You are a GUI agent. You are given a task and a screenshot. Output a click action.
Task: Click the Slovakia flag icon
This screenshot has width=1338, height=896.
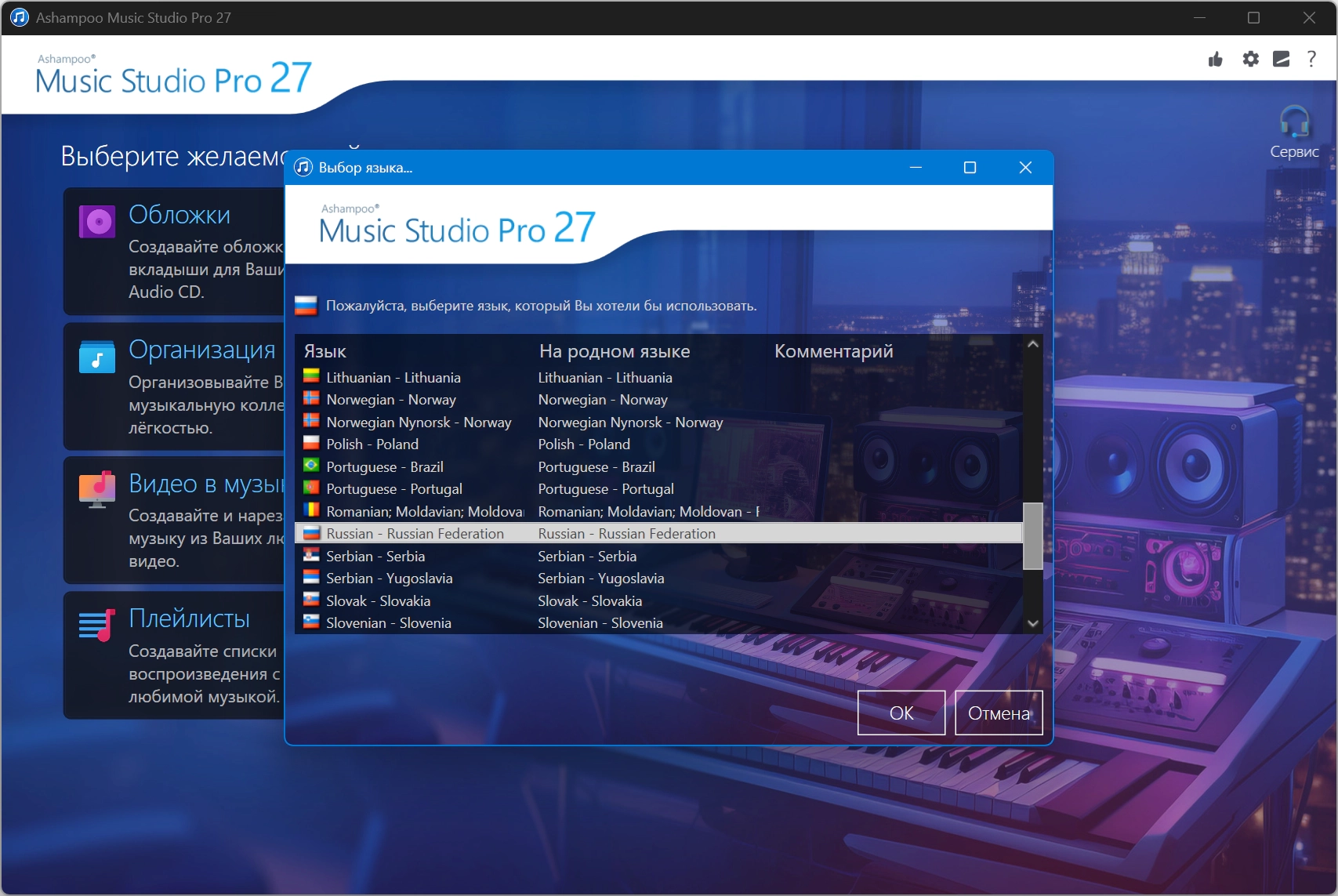[311, 600]
